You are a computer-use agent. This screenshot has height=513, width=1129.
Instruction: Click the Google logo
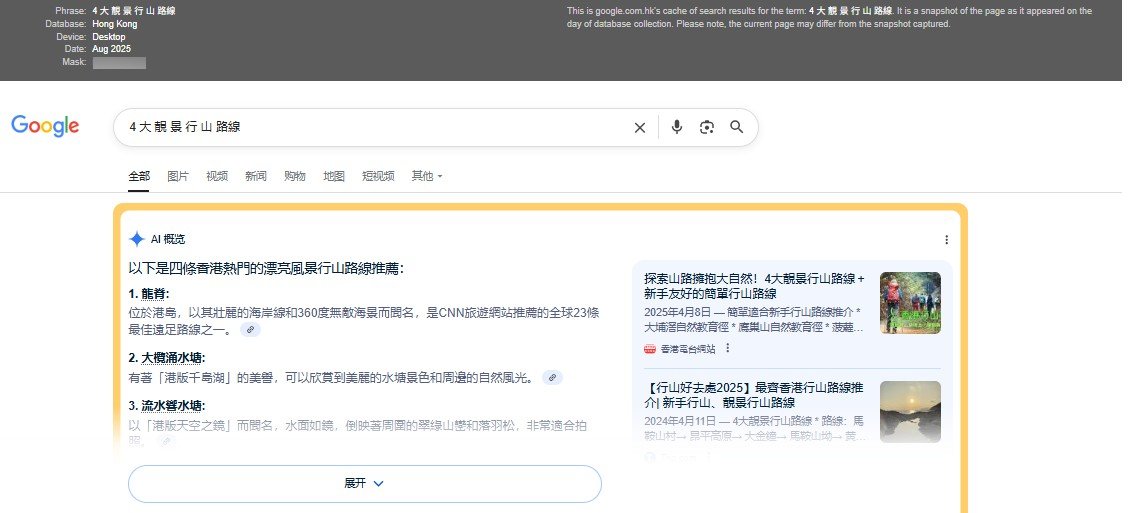coord(45,126)
